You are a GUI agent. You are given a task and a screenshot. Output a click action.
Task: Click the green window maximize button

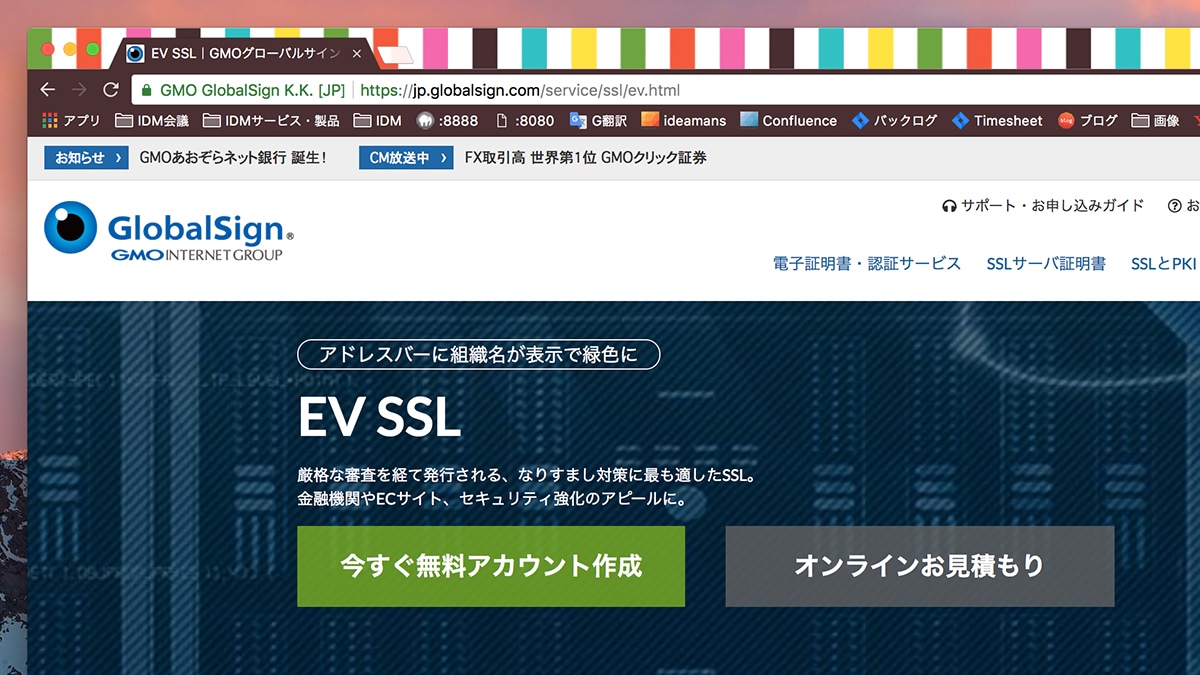tap(93, 48)
